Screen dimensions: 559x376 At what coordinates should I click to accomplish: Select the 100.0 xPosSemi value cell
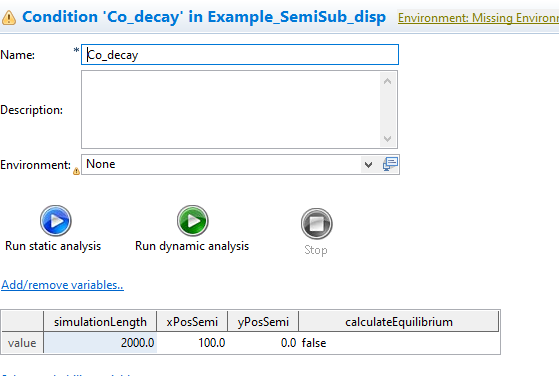pos(192,343)
